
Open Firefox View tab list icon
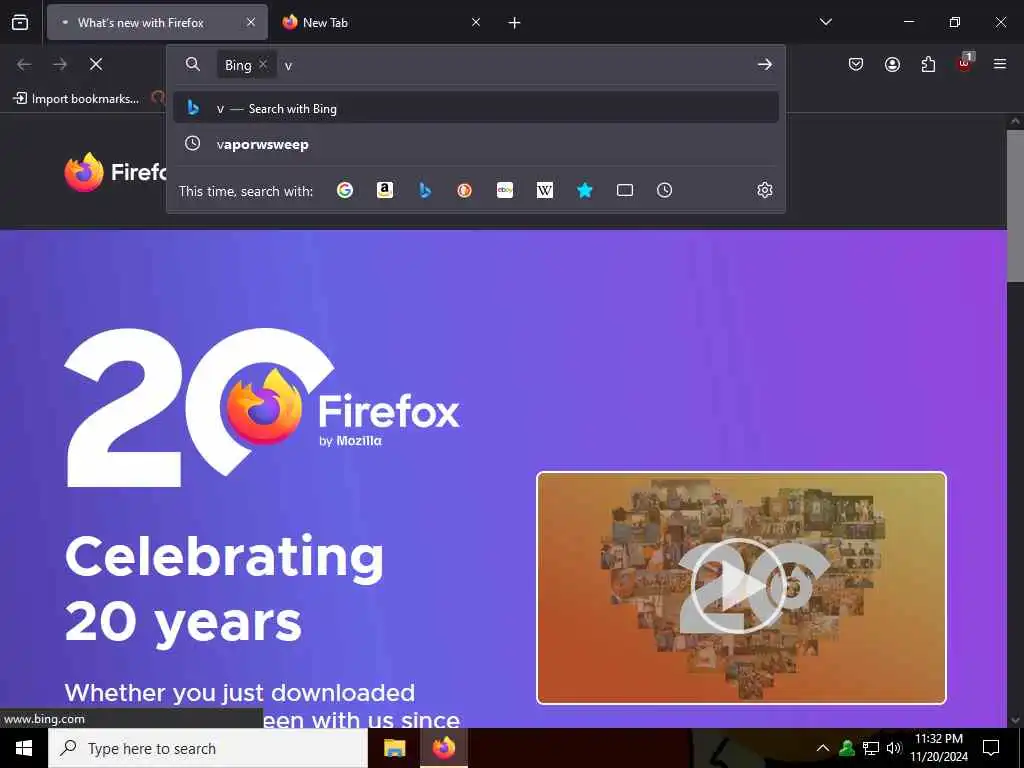pos(20,22)
